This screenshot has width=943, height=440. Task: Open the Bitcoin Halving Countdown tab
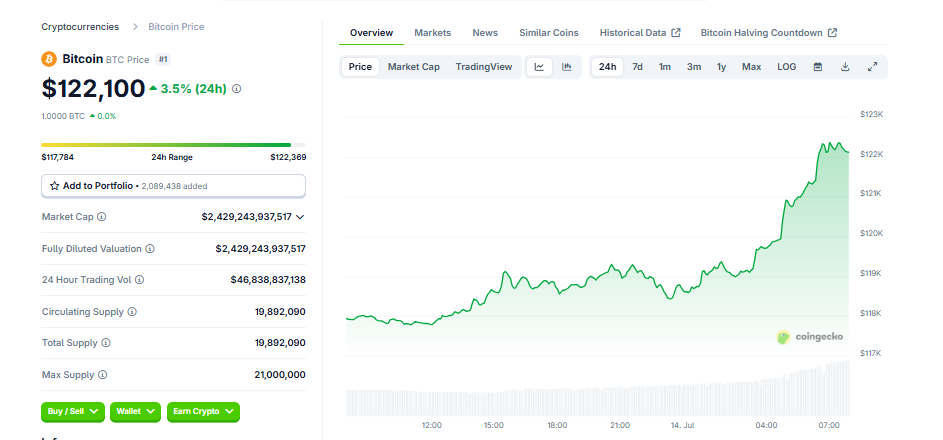[x=769, y=32]
